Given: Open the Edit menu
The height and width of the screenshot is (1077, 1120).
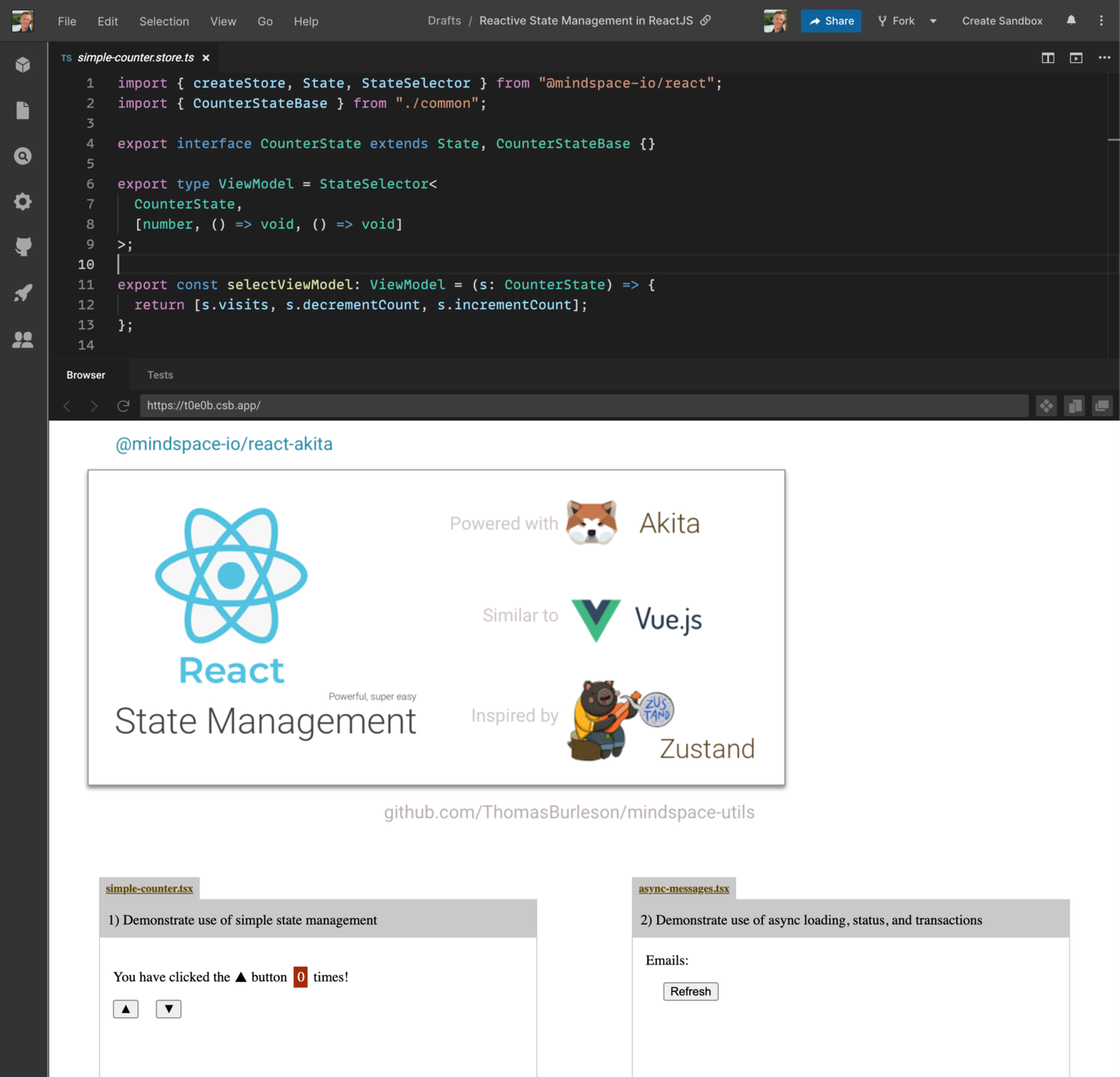Looking at the screenshot, I should click(108, 21).
